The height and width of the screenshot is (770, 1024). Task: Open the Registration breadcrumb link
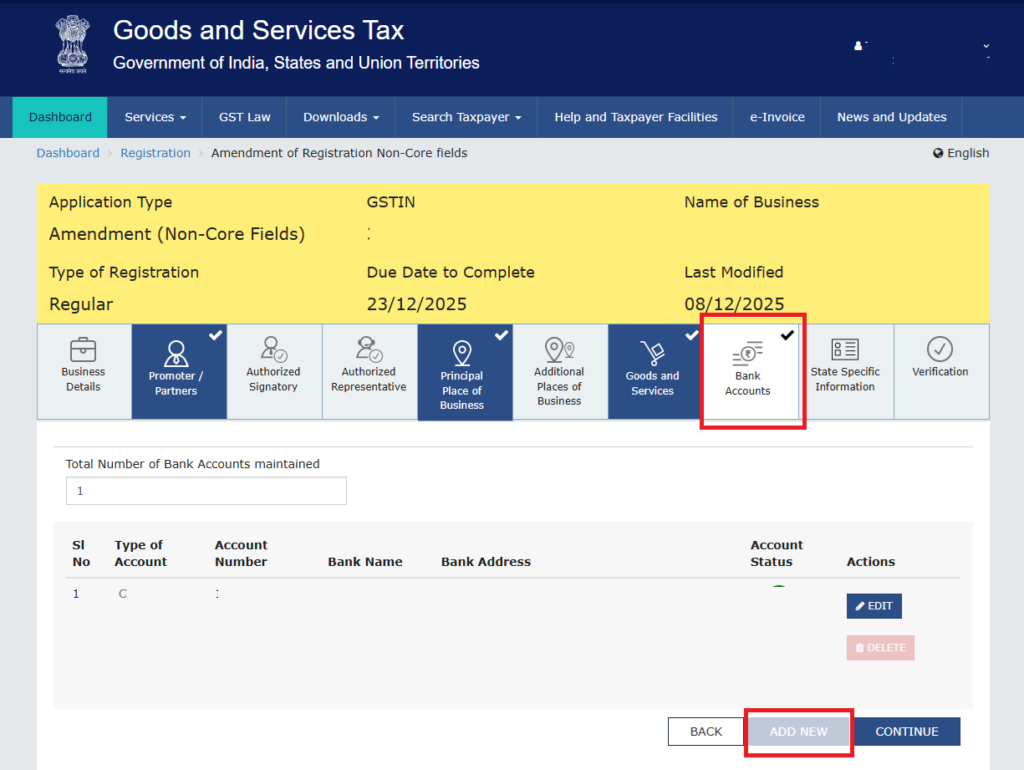[155, 152]
